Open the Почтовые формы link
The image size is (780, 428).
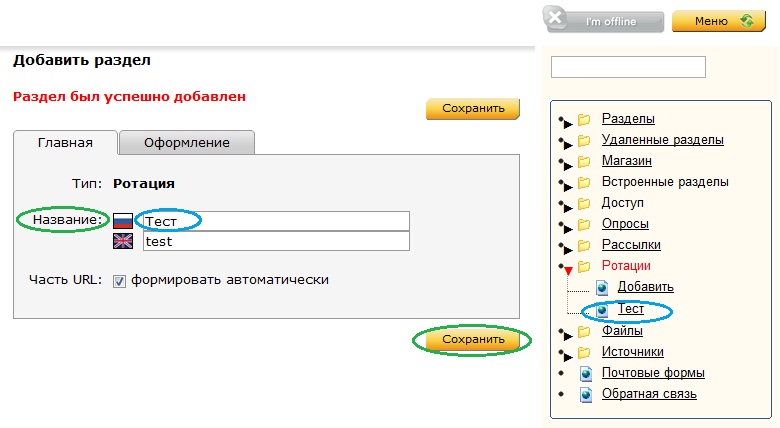coord(653,373)
